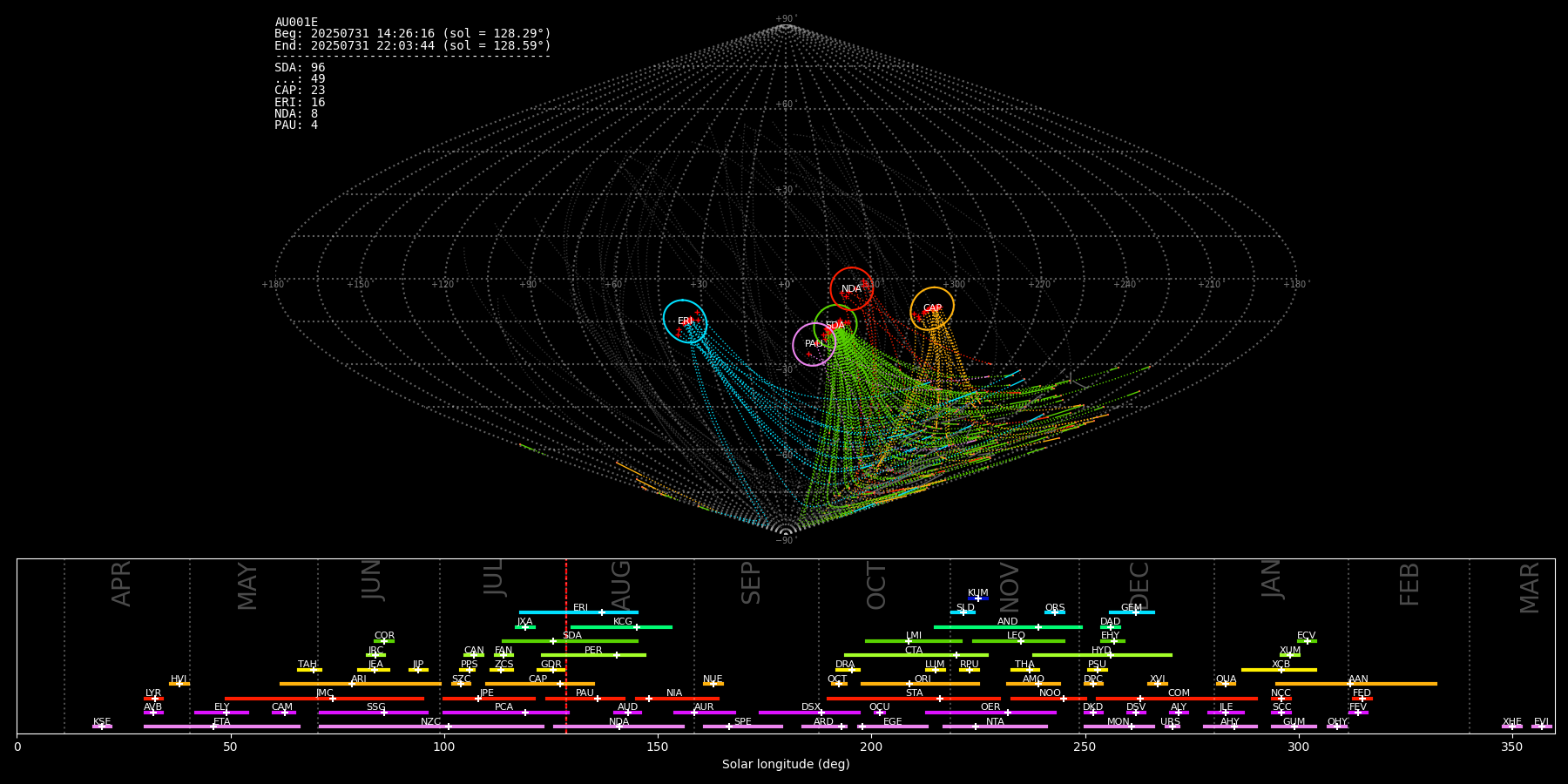Click the AUG month label in timeline
1568x784 pixels.
621,585
